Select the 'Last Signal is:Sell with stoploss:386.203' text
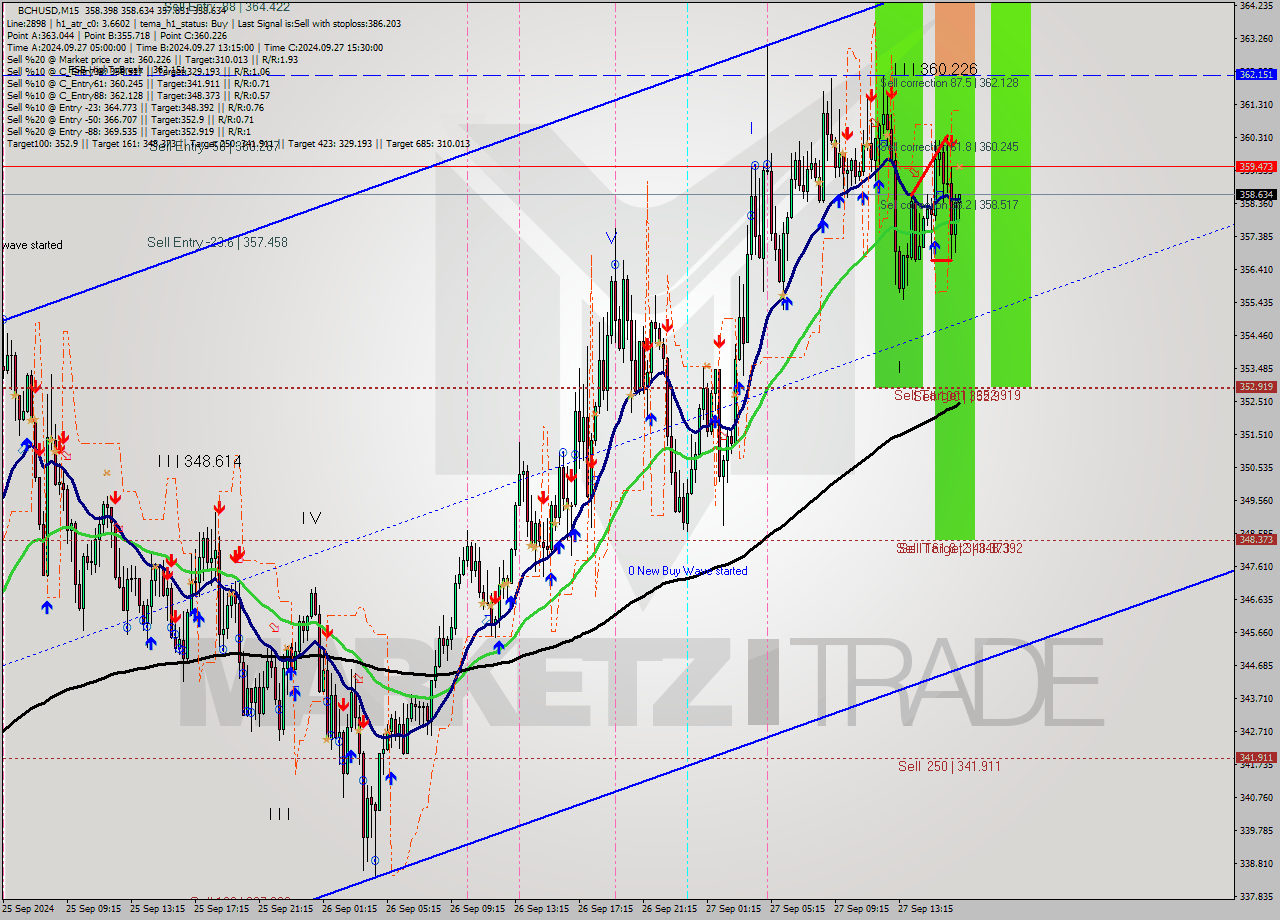Image resolution: width=1280 pixels, height=920 pixels. [x=318, y=22]
